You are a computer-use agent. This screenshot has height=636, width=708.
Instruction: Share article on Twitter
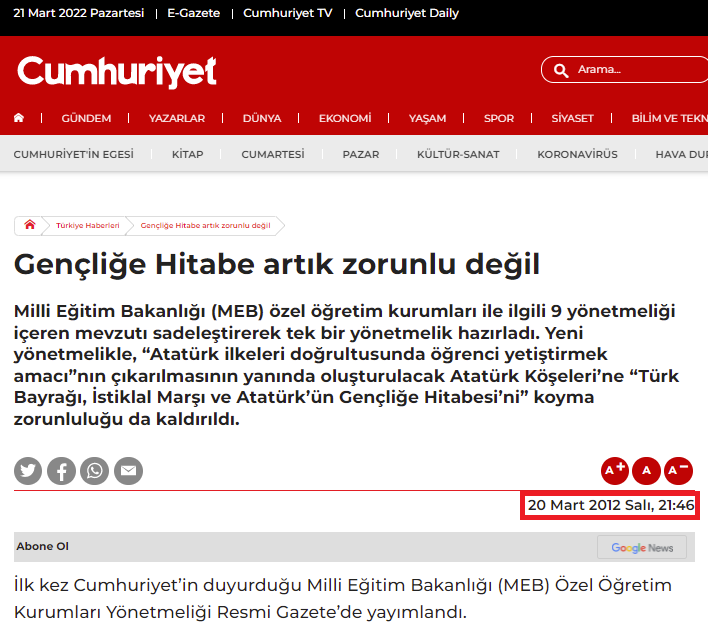[x=28, y=471]
